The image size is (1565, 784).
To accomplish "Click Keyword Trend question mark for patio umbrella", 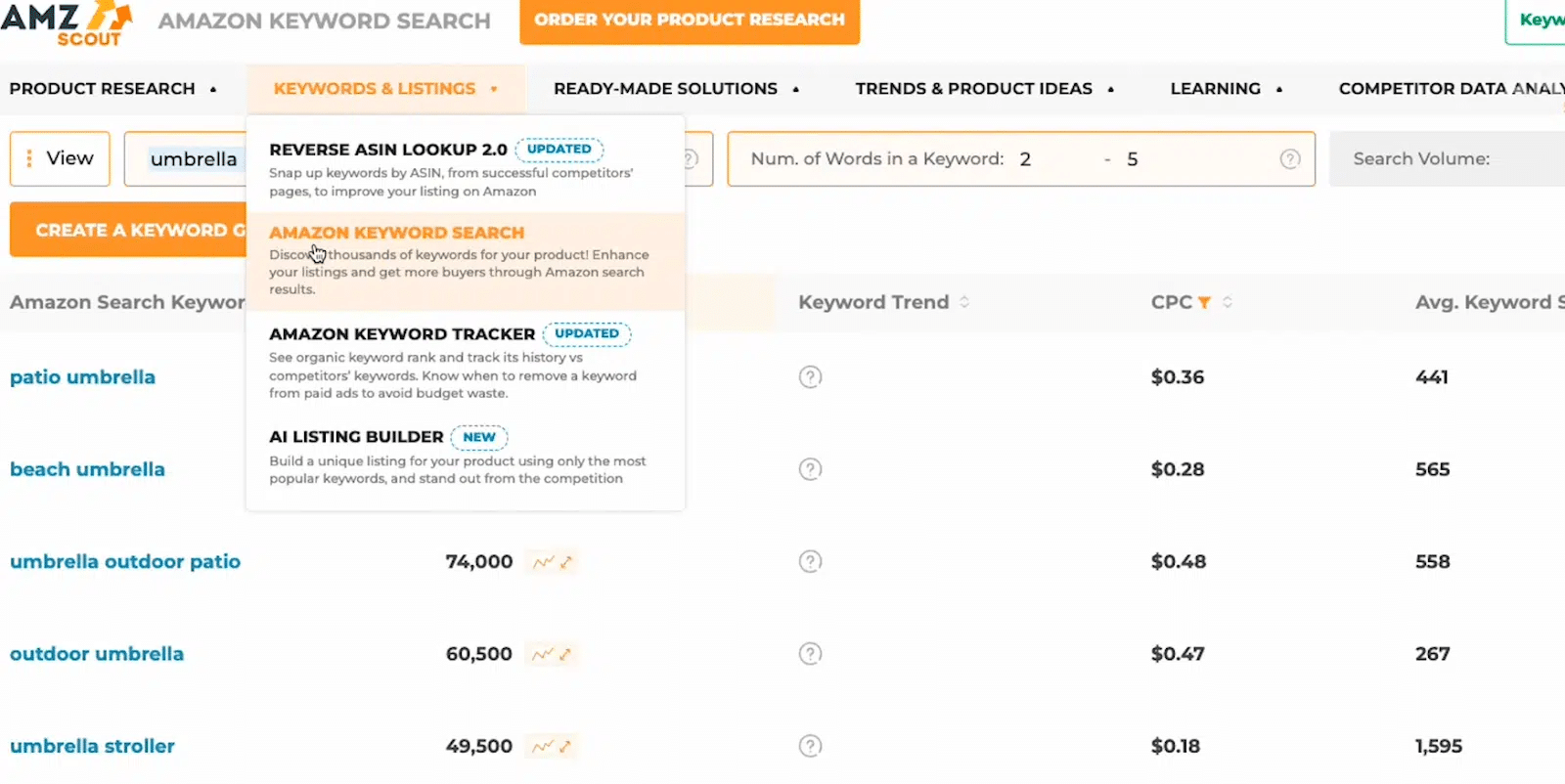I will [810, 377].
